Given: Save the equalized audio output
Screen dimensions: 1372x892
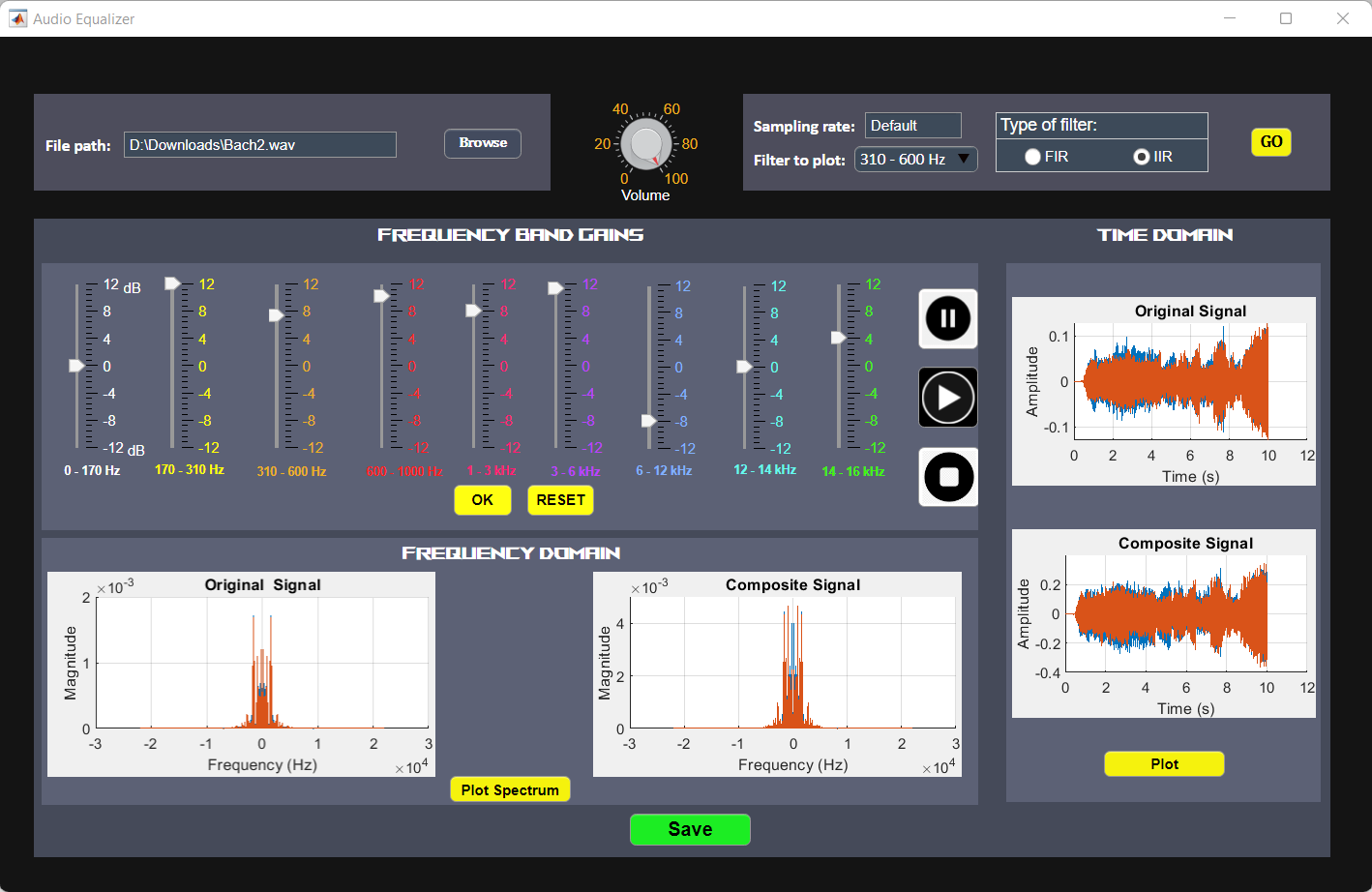Looking at the screenshot, I should point(690,829).
